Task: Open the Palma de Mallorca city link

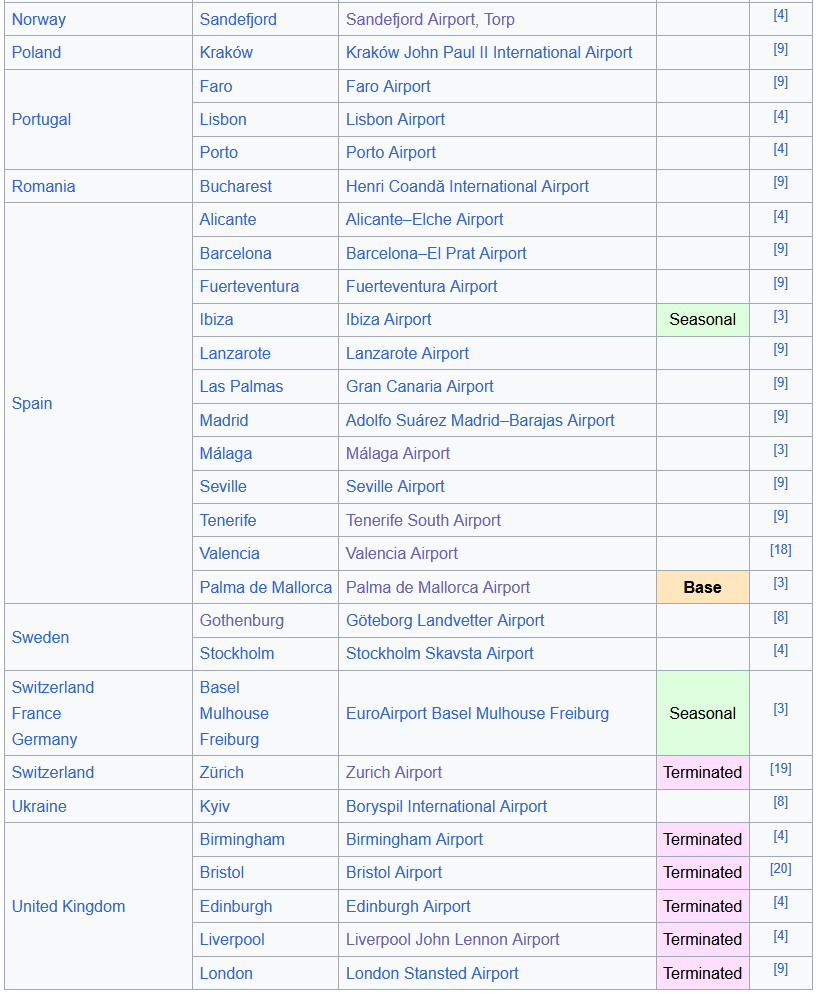Action: (x=266, y=587)
